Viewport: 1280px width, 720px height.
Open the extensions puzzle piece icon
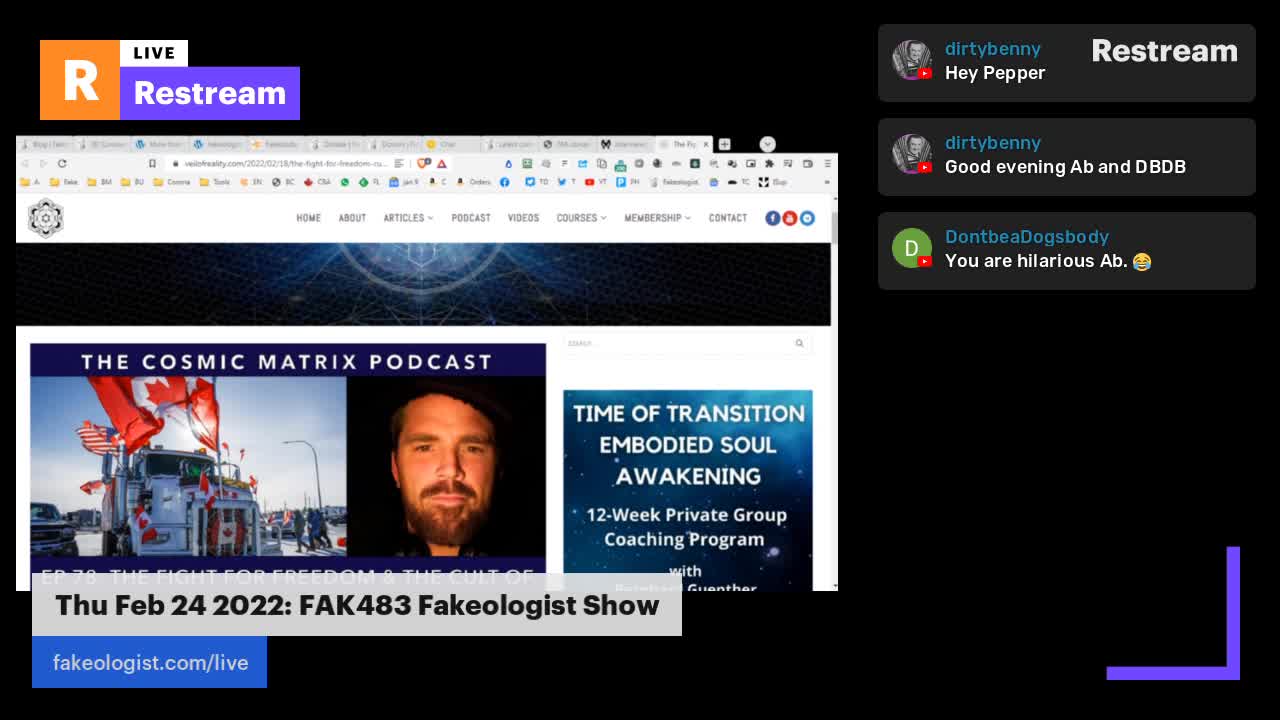(769, 164)
